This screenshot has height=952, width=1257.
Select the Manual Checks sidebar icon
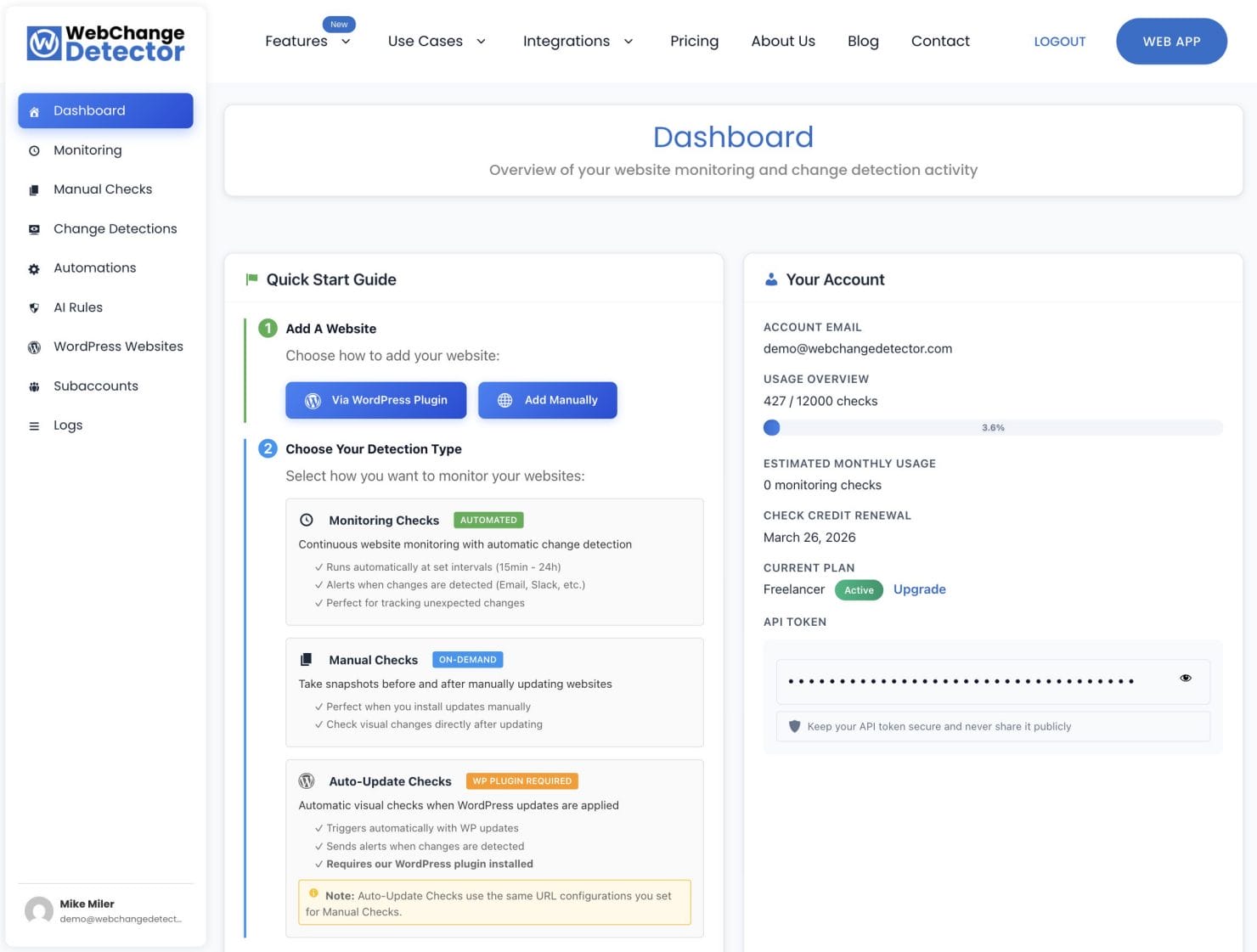(x=34, y=189)
